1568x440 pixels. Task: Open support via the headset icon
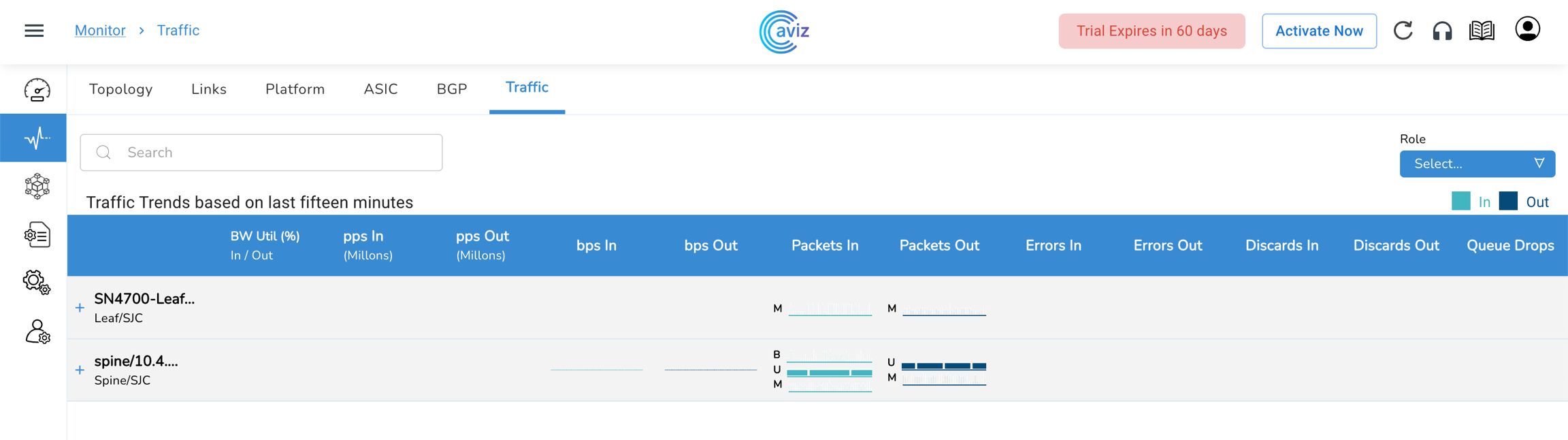pos(1442,31)
